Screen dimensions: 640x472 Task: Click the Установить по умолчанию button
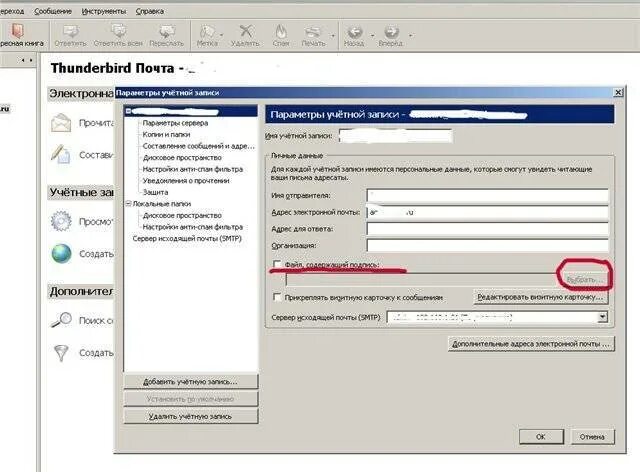pyautogui.click(x=191, y=399)
